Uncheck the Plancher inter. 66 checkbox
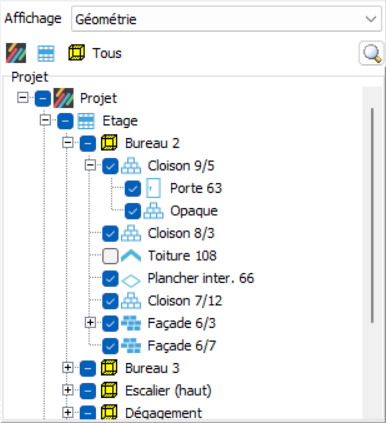 (x=110, y=278)
